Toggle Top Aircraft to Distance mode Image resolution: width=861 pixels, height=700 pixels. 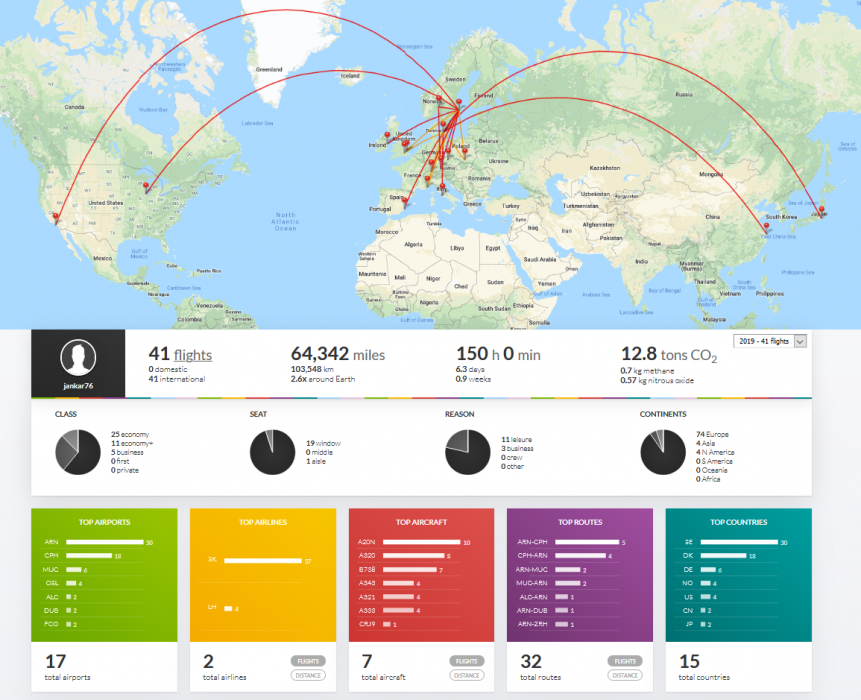[x=466, y=675]
